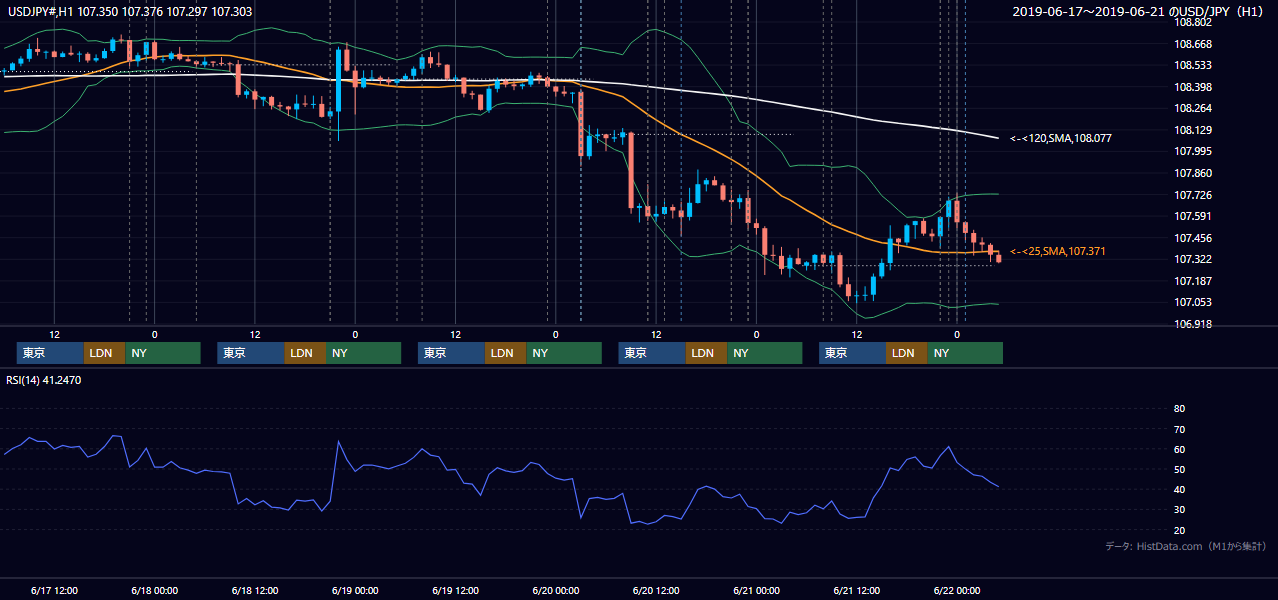1278x600 pixels.
Task: Click the 6/22 00:00 time axis label
Action: [x=957, y=590]
